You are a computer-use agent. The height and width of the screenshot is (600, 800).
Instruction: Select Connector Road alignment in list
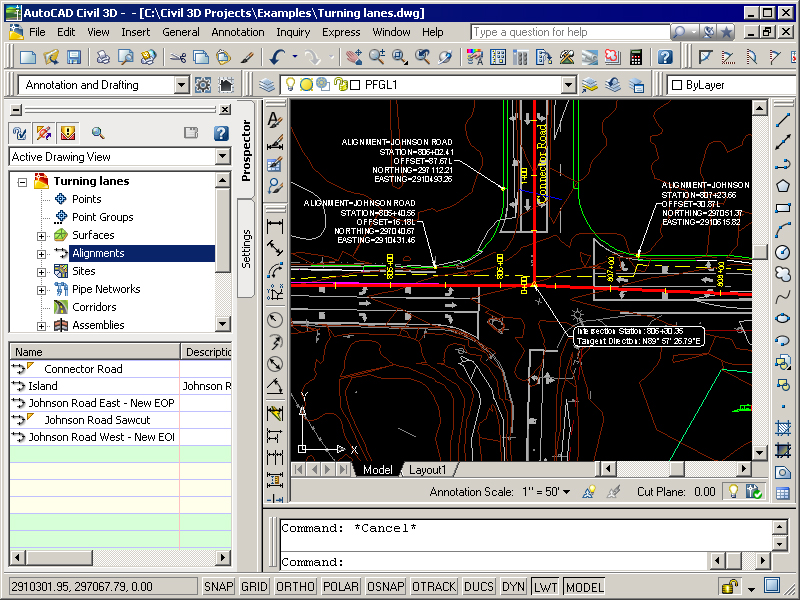(83, 369)
